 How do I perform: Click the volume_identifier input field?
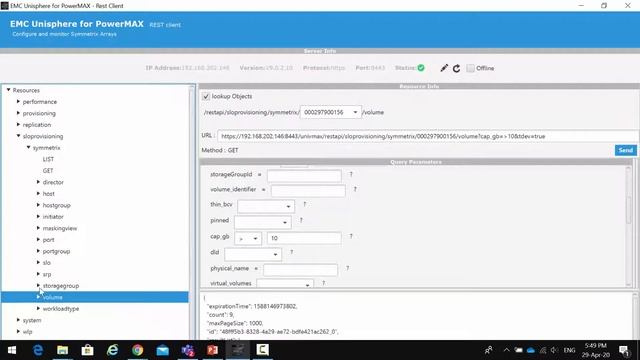308,191
